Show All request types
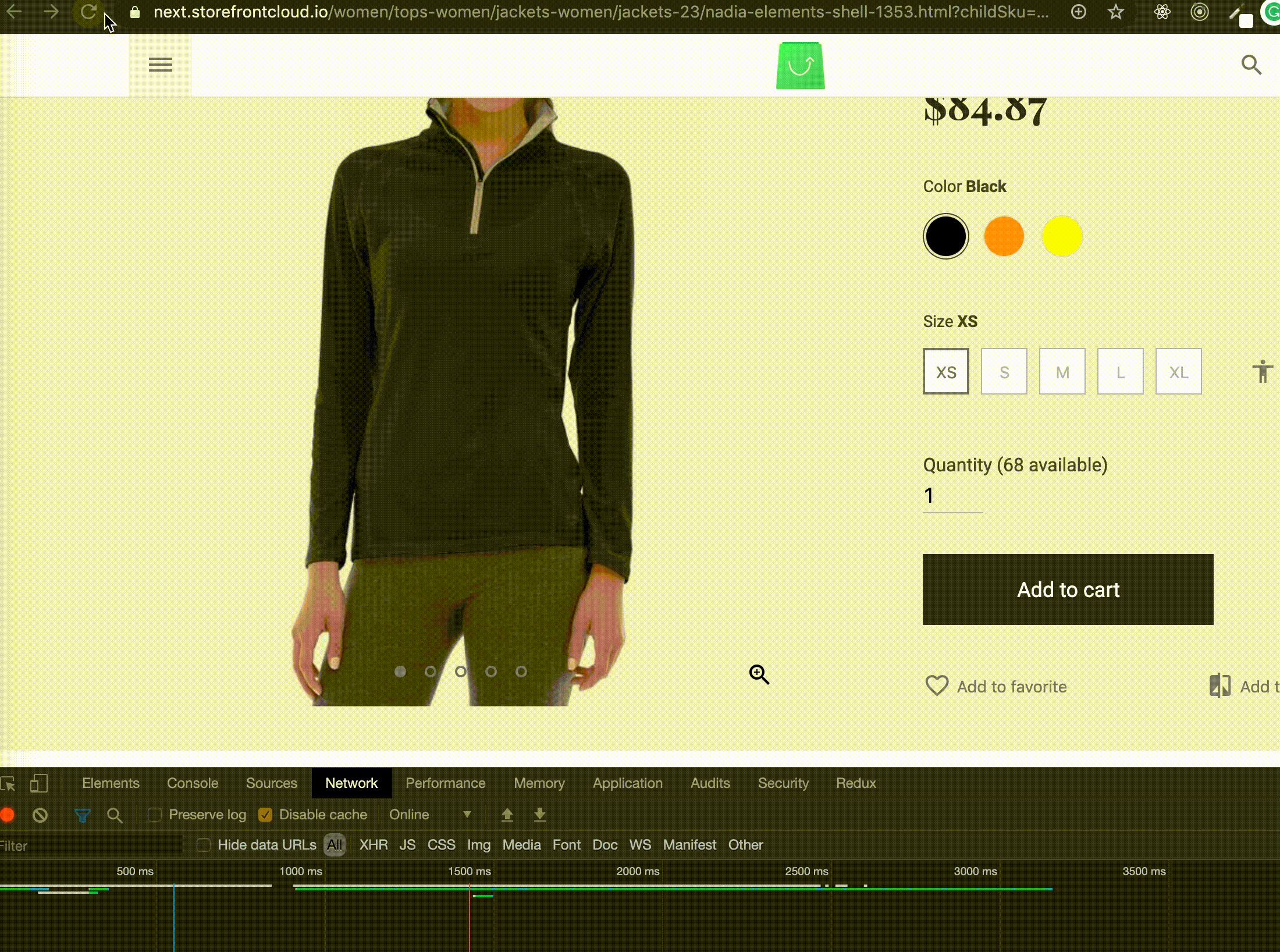The width and height of the screenshot is (1280, 952). (x=335, y=845)
